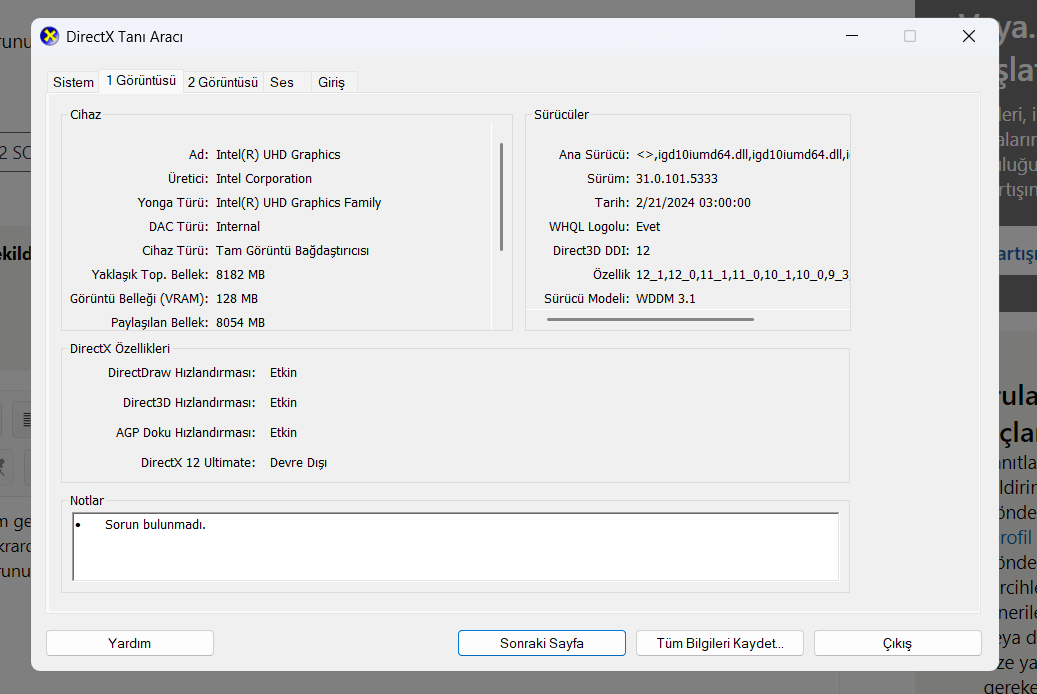Viewport: 1037px width, 694px height.
Task: Click DirectDraw Hızlandırması 'Etkin' status
Action: 283,372
